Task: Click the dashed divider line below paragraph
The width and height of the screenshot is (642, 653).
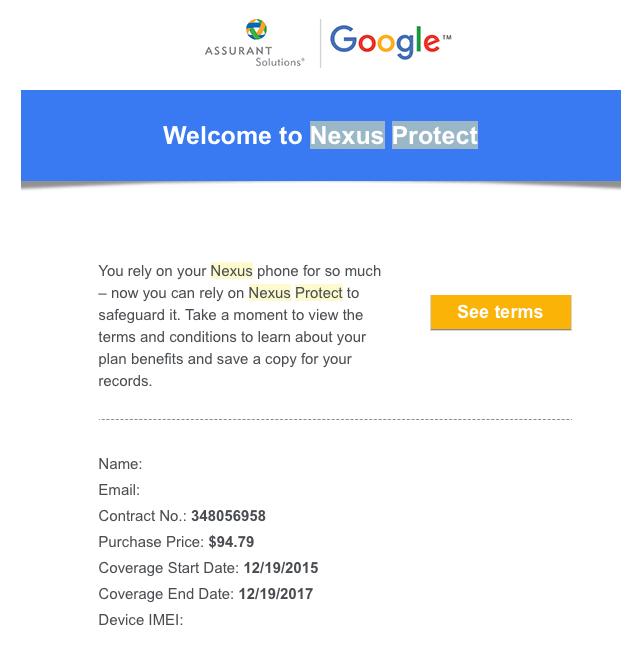Action: tap(335, 419)
